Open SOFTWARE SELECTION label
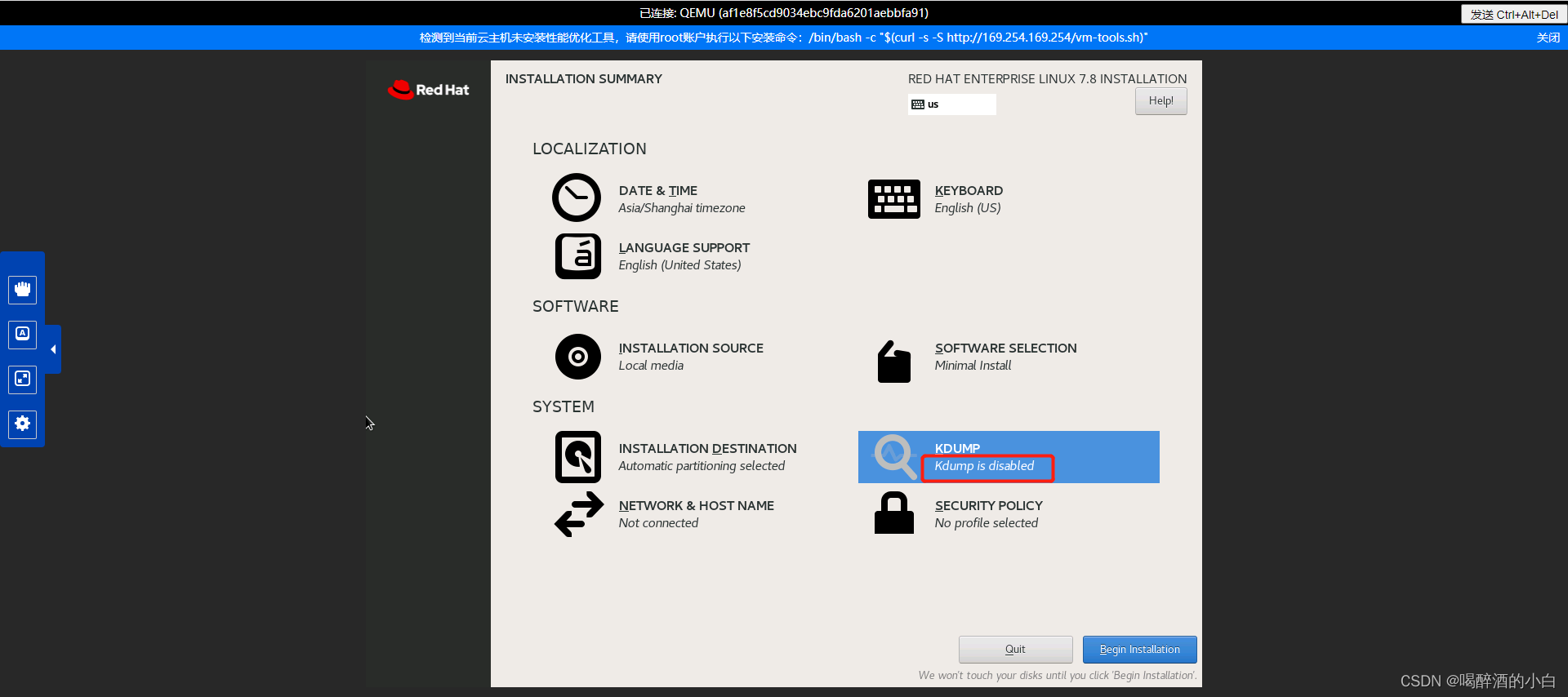 (x=1005, y=348)
